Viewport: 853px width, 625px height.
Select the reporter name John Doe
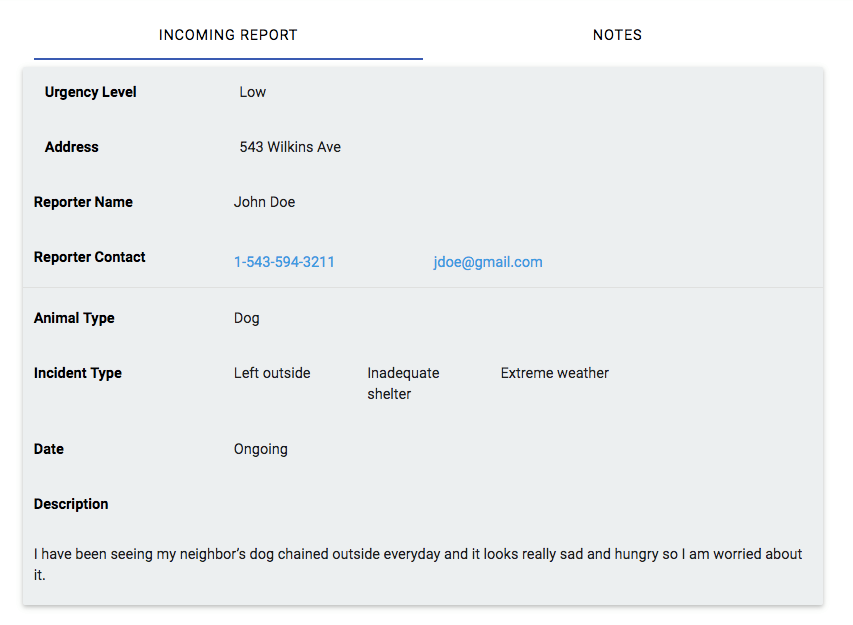pyautogui.click(x=264, y=202)
